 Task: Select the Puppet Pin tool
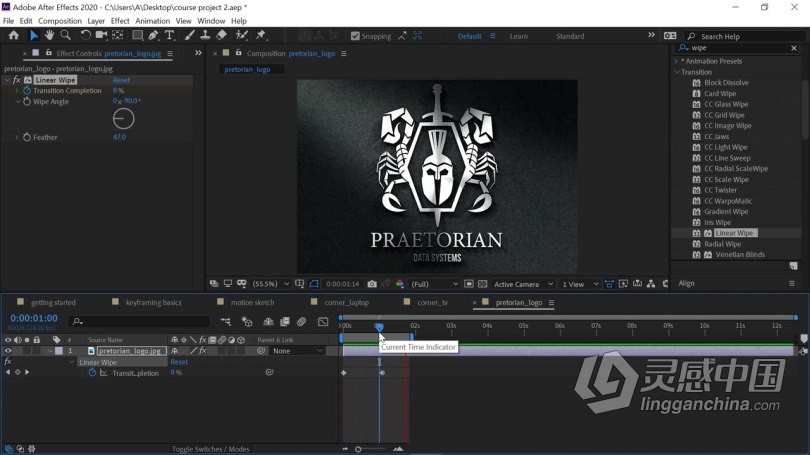click(261, 35)
